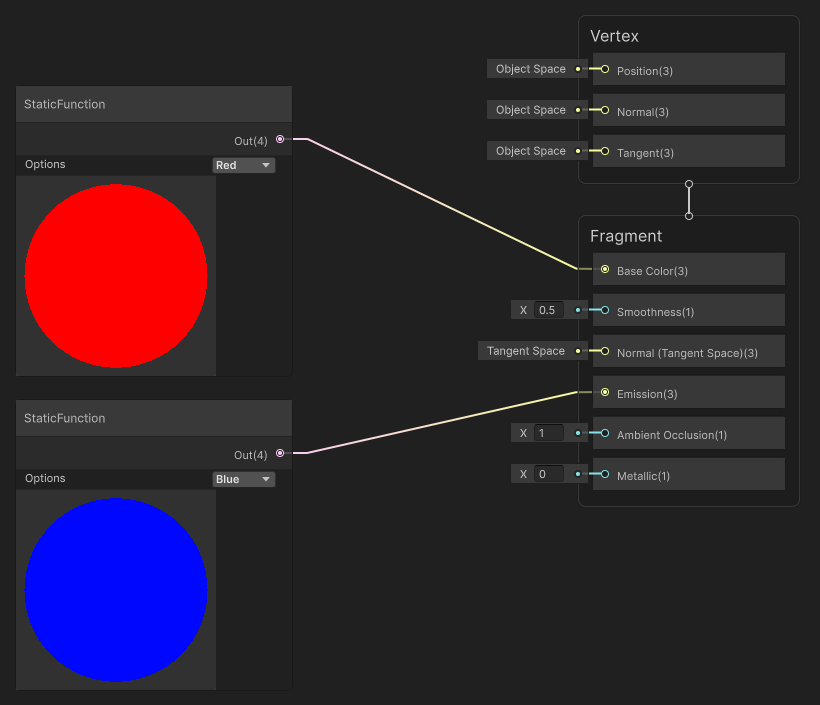Screen dimensions: 820x705
Task: Click the Out(4) port on the Blue StaticFunction node
Action: (x=280, y=454)
